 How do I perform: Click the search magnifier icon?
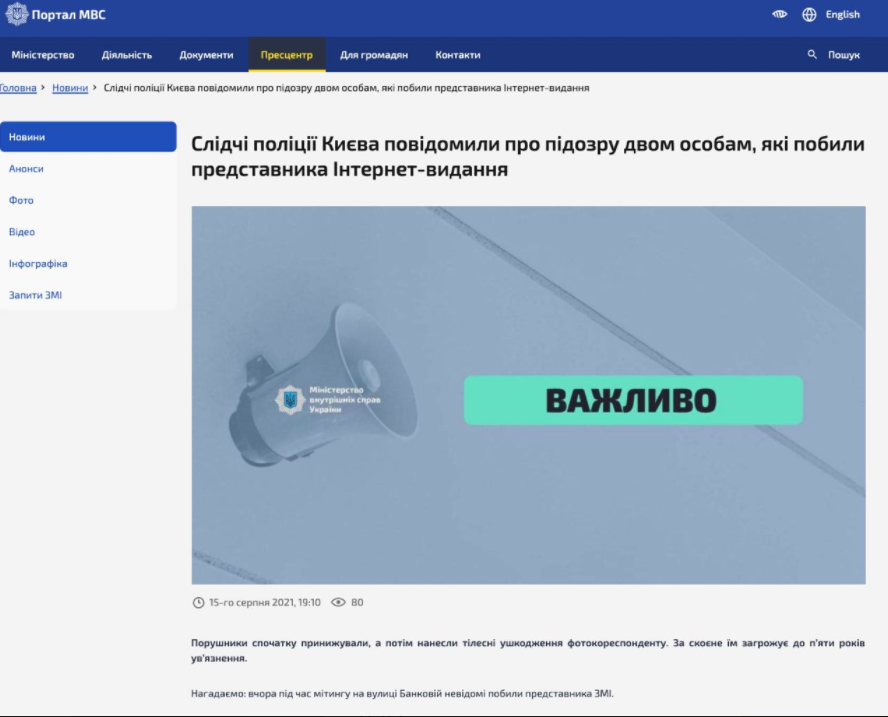click(x=812, y=55)
